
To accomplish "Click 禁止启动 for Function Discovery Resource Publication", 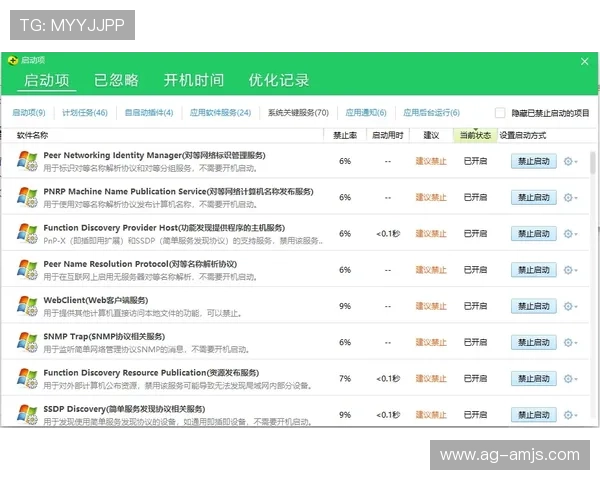I will point(533,379).
